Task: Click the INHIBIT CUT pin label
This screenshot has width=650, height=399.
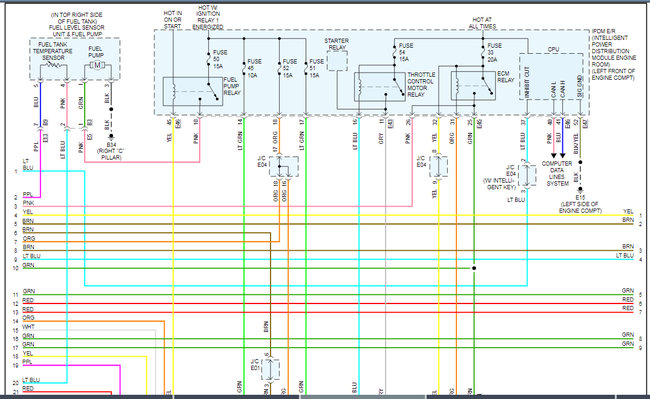Action: [527, 82]
